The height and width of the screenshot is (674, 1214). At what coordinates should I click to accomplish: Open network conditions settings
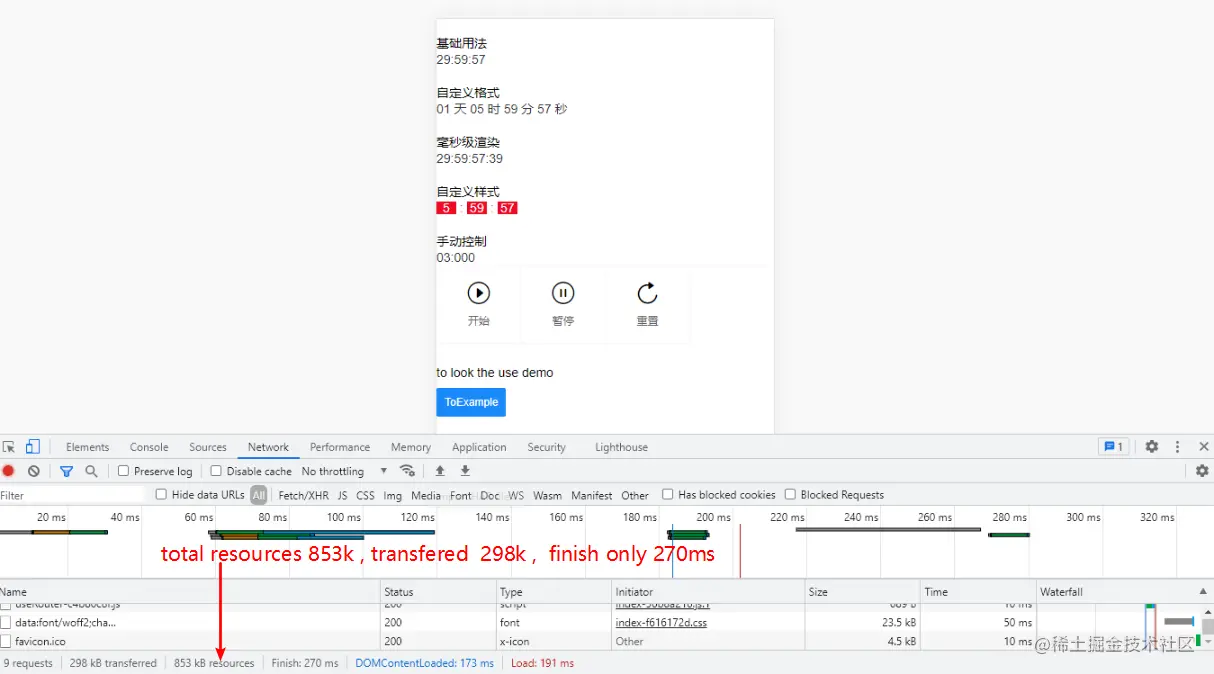[x=407, y=470]
